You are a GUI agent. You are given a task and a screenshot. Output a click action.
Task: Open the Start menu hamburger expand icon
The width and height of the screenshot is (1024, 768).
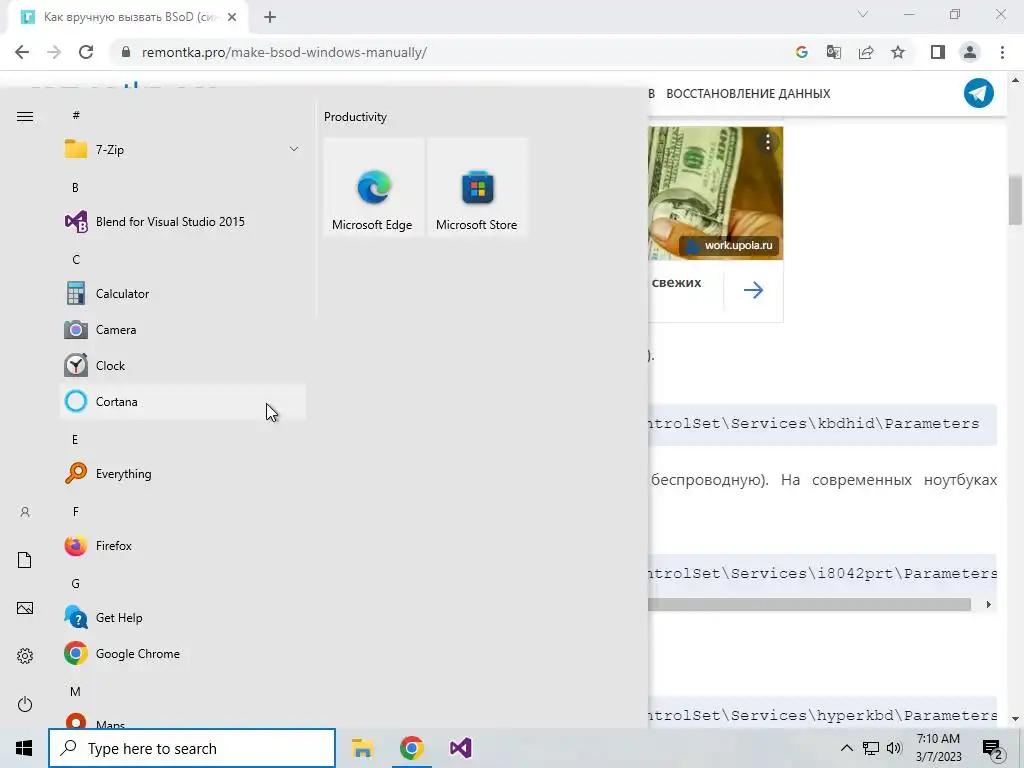tap(25, 116)
